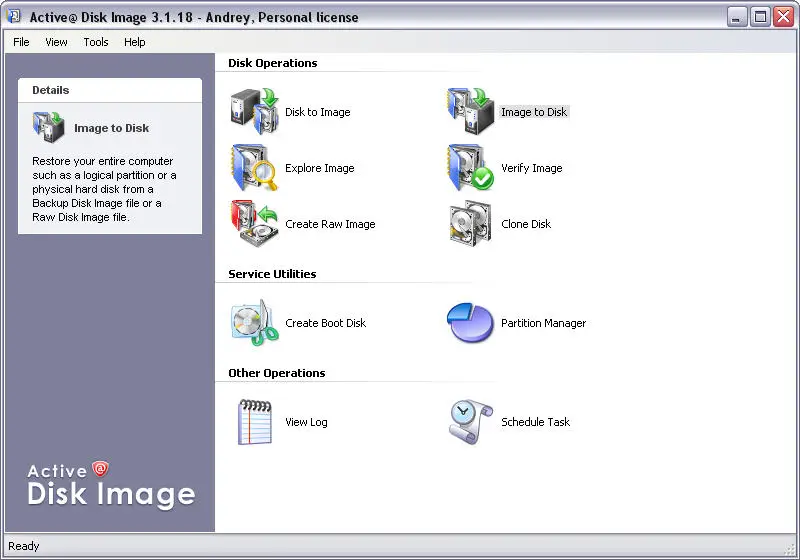Click the Service Utilities section heading
This screenshot has height=560, width=800.
[x=272, y=274]
